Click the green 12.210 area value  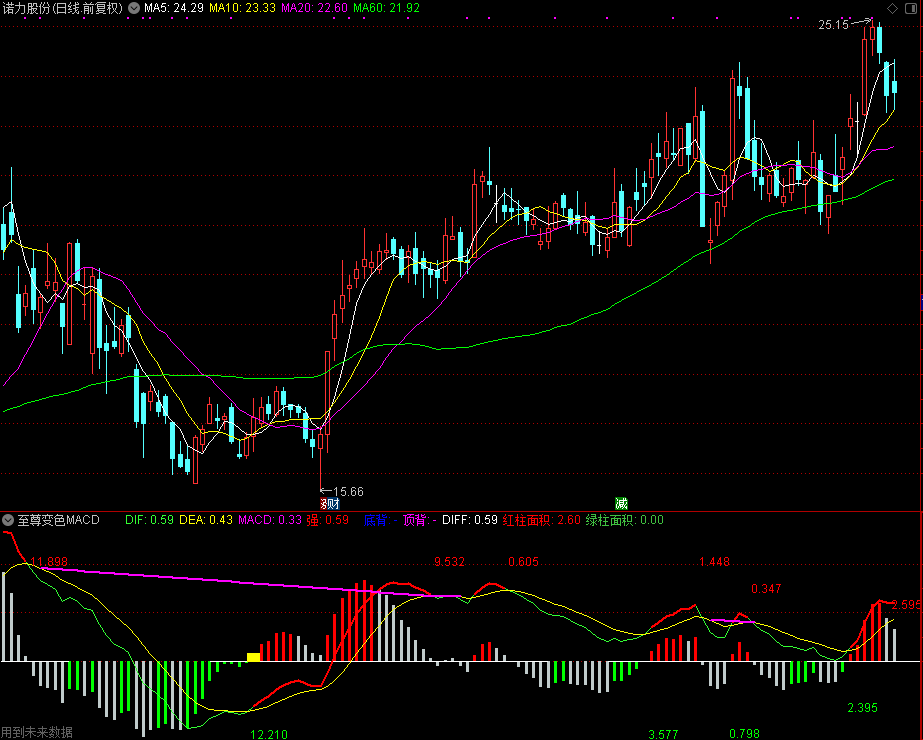click(269, 734)
